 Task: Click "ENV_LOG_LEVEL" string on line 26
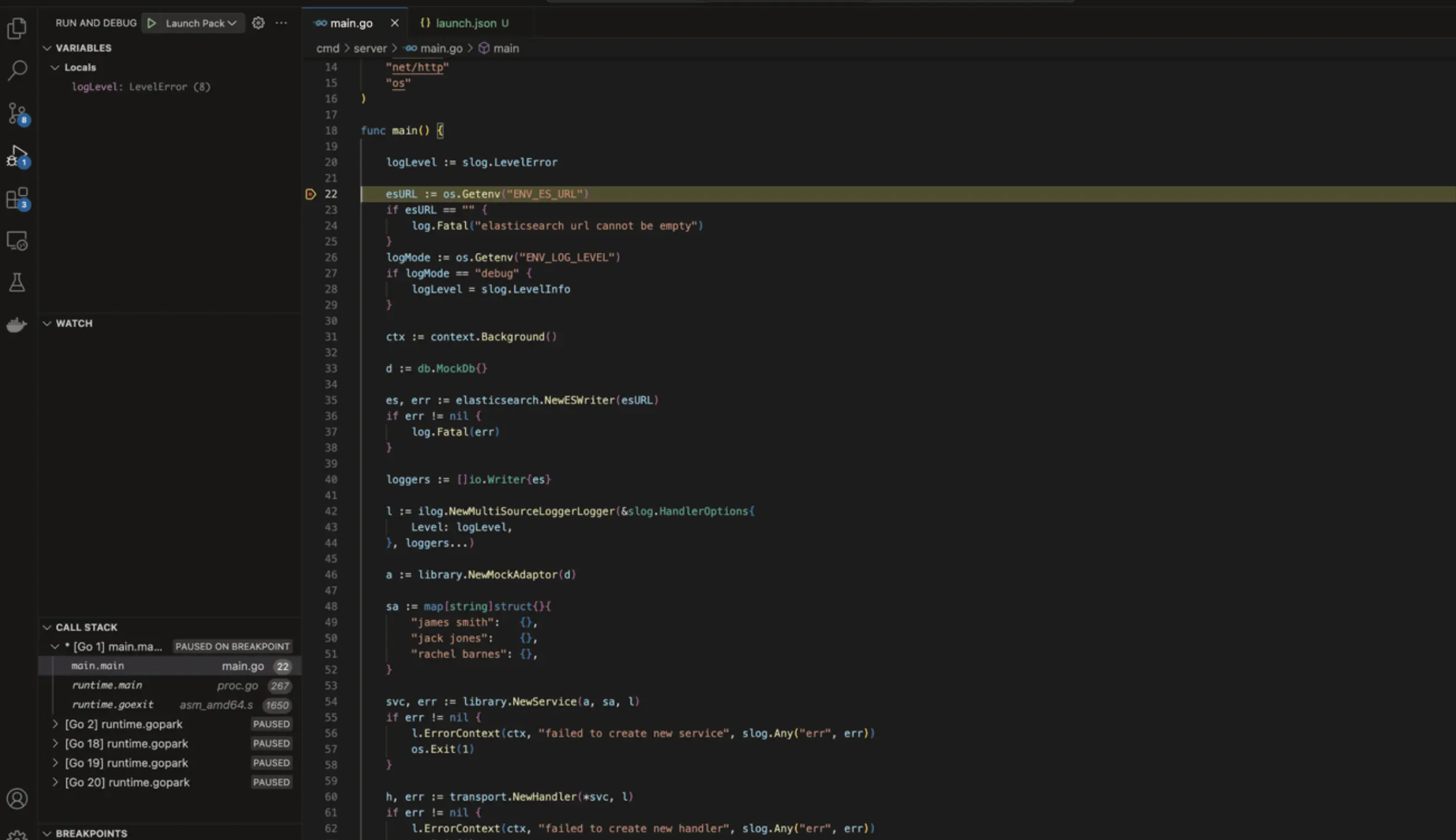[567, 258]
